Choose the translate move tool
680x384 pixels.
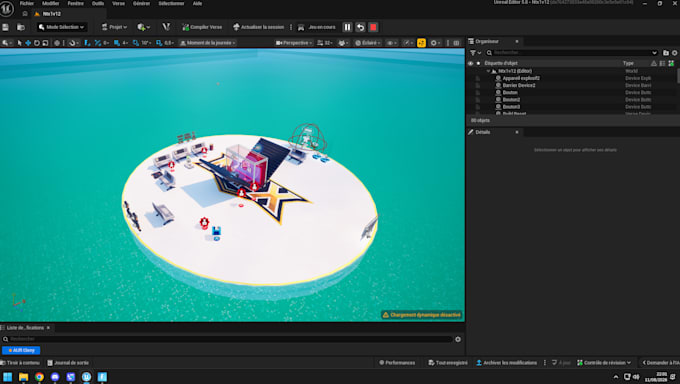pyautogui.click(x=28, y=43)
